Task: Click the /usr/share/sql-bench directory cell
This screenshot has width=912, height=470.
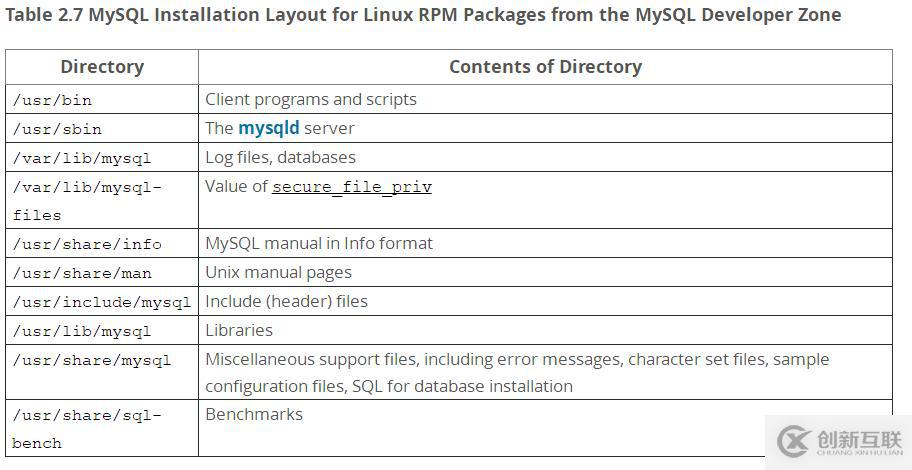Action: (x=86, y=429)
